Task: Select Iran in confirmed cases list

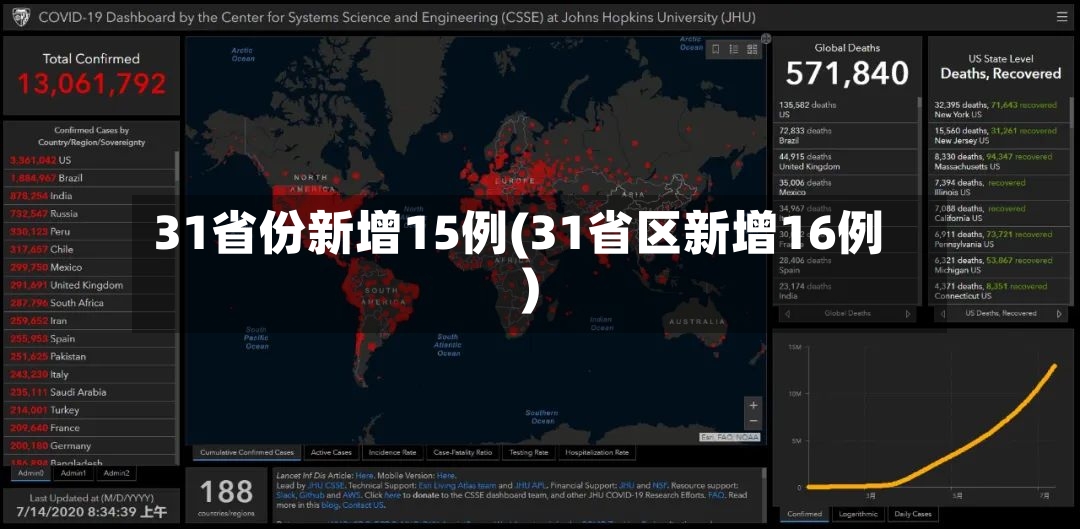Action: pos(92,321)
